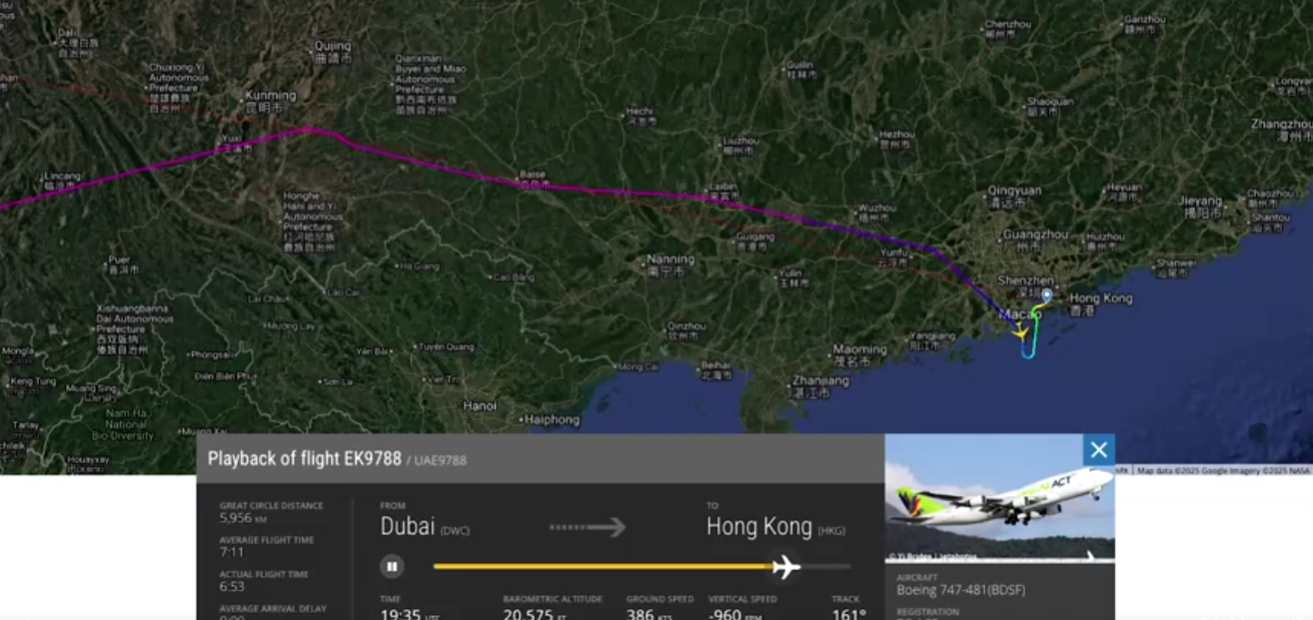1313x620 pixels.
Task: Close the EK9788 playback panel
Action: coord(1099,450)
